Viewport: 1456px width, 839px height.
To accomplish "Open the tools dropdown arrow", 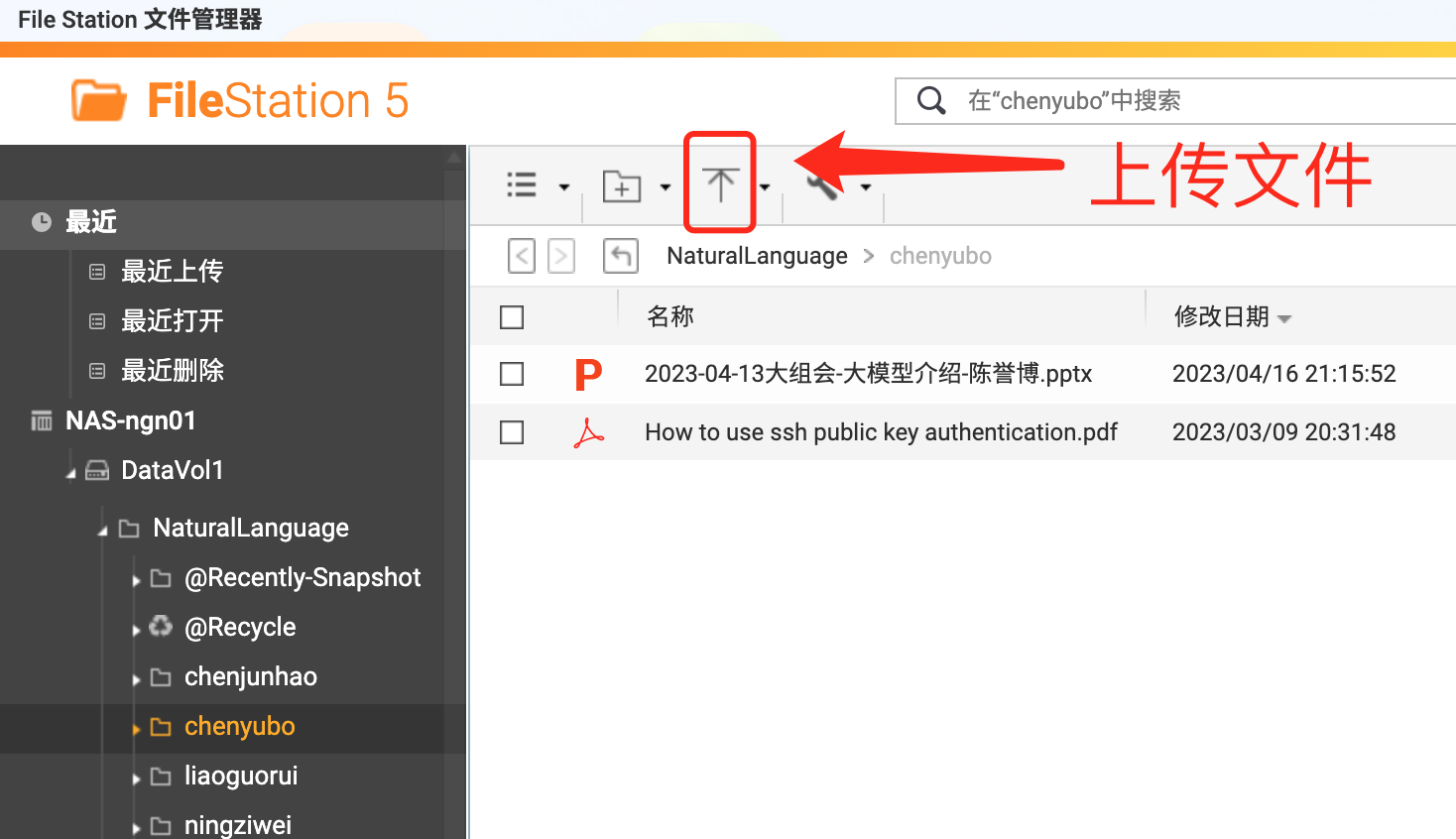I will 866,186.
